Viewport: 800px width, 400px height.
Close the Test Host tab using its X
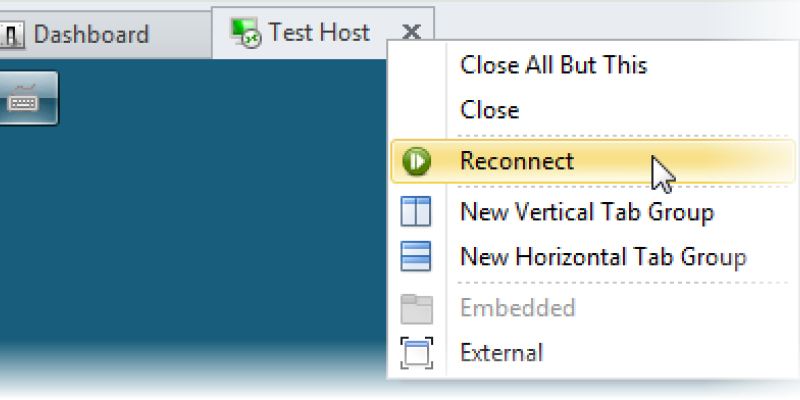click(x=410, y=33)
